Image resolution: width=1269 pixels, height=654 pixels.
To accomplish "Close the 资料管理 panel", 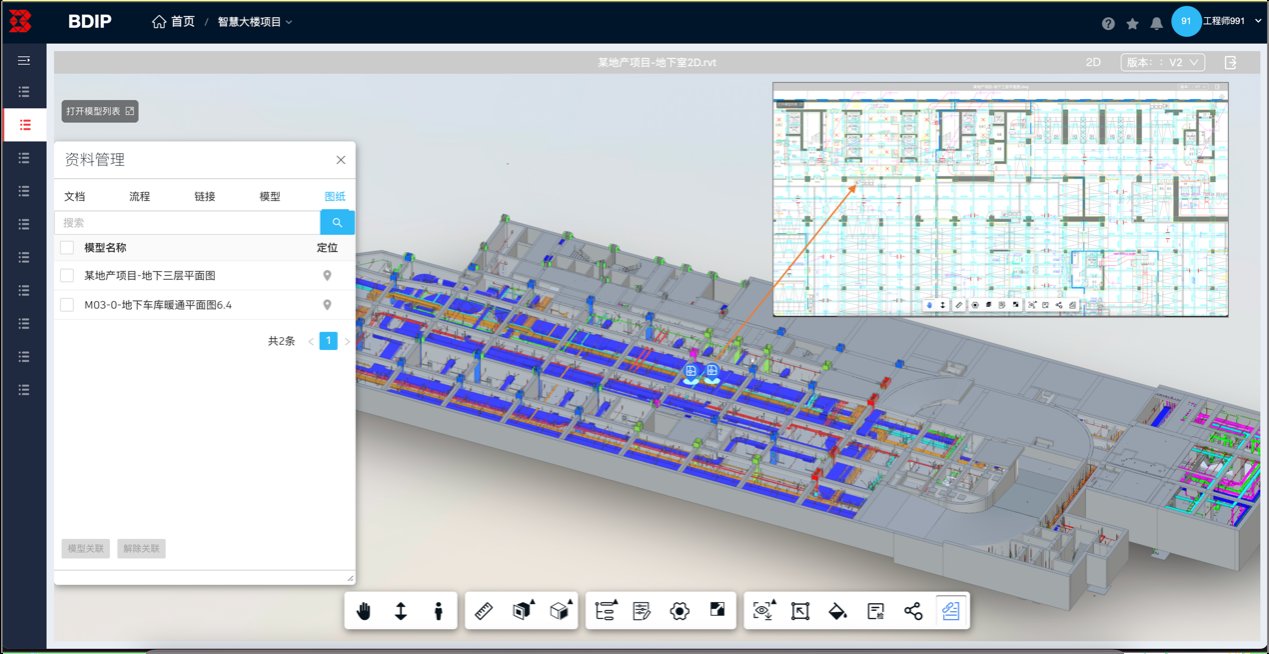I will (341, 160).
